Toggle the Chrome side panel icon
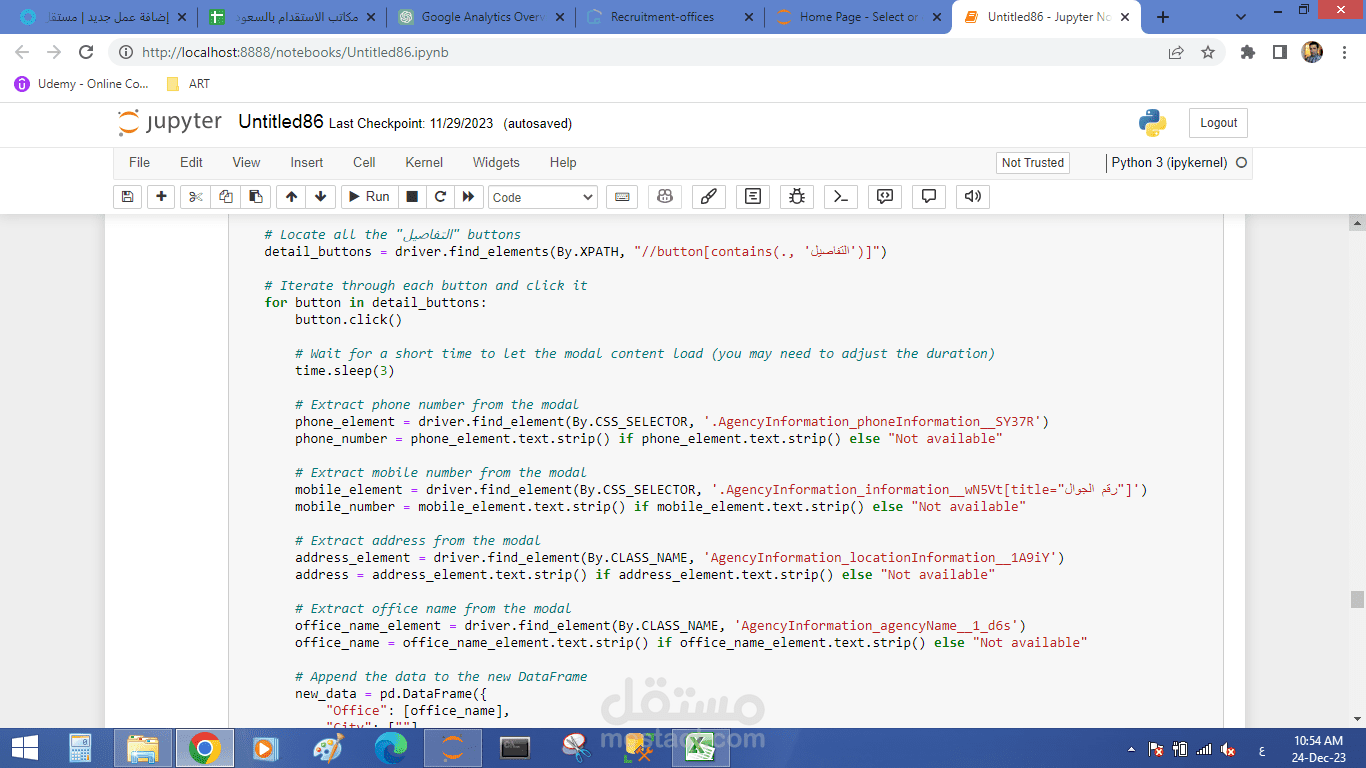This screenshot has height=768, width=1366. pos(1279,52)
